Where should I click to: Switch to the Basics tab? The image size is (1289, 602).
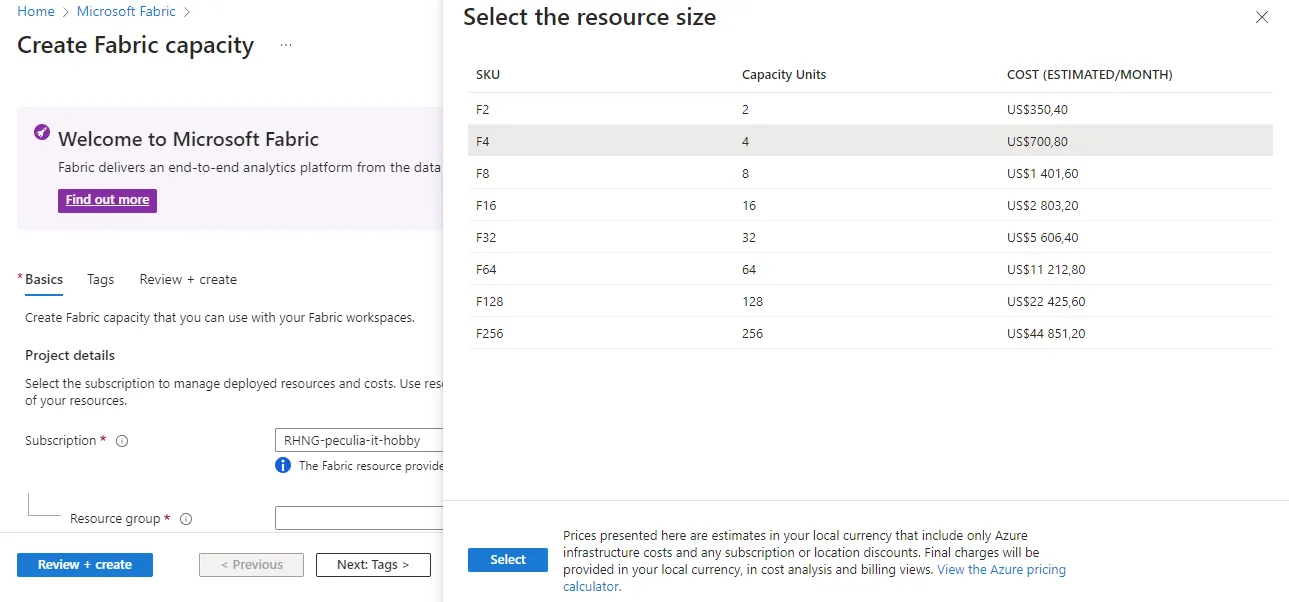[44, 280]
